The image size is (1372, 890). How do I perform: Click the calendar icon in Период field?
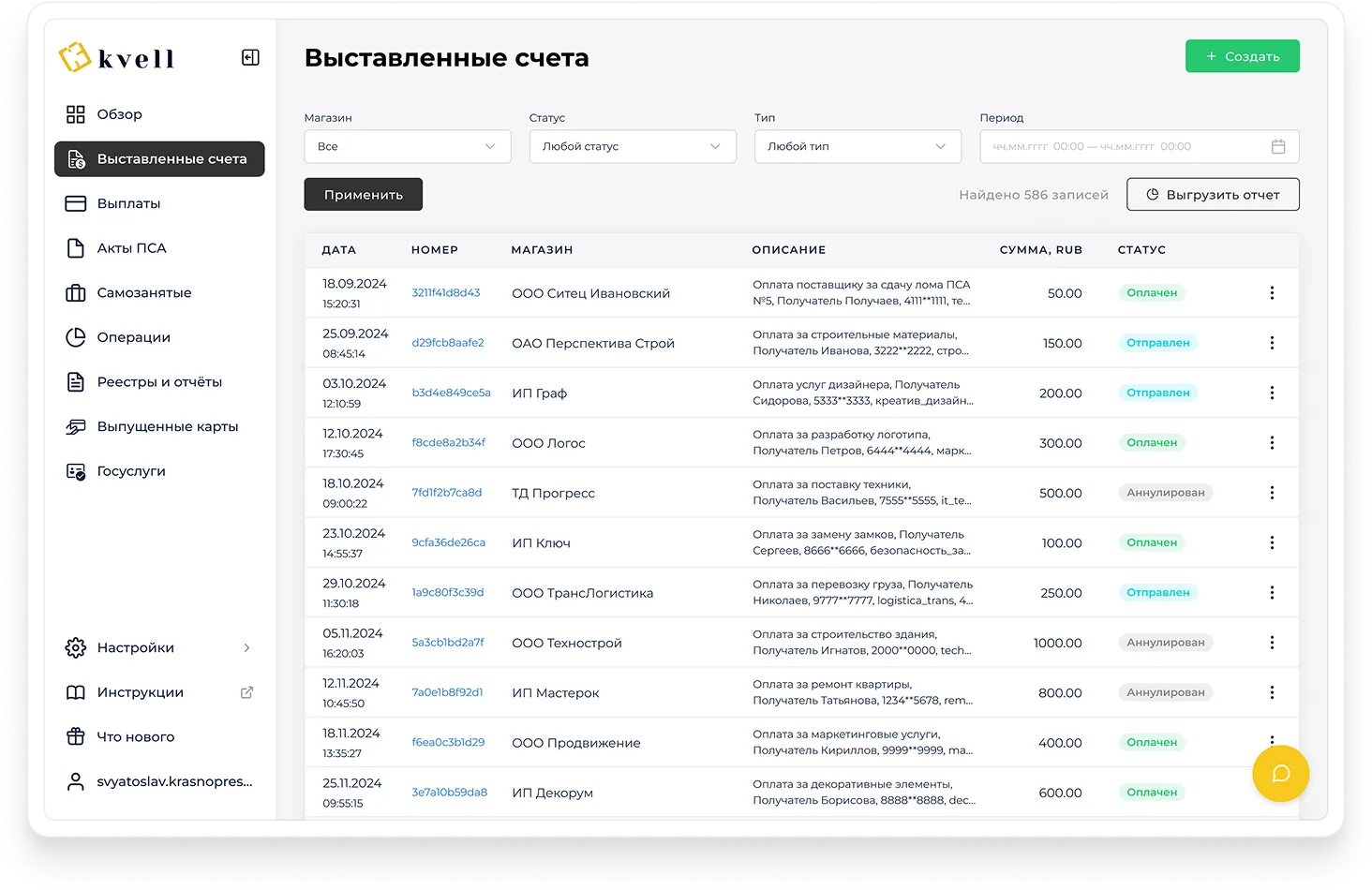pos(1277,147)
